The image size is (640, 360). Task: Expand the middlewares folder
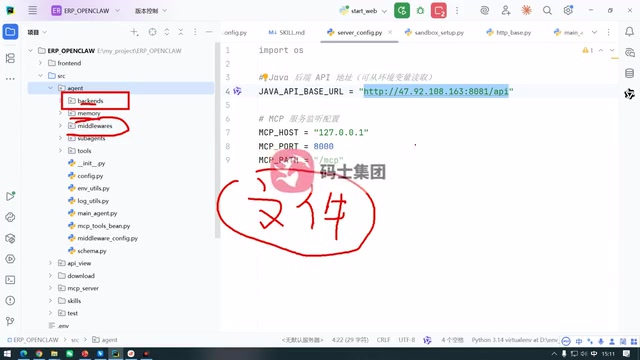(60, 126)
